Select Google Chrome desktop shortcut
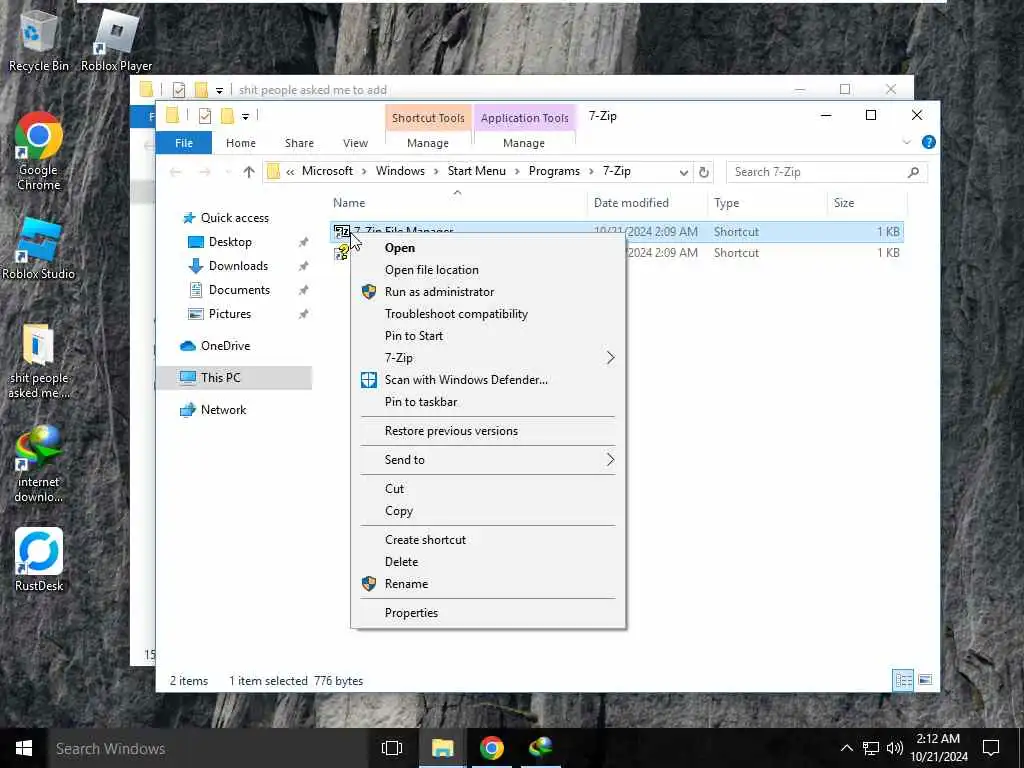The image size is (1024, 768). (39, 152)
